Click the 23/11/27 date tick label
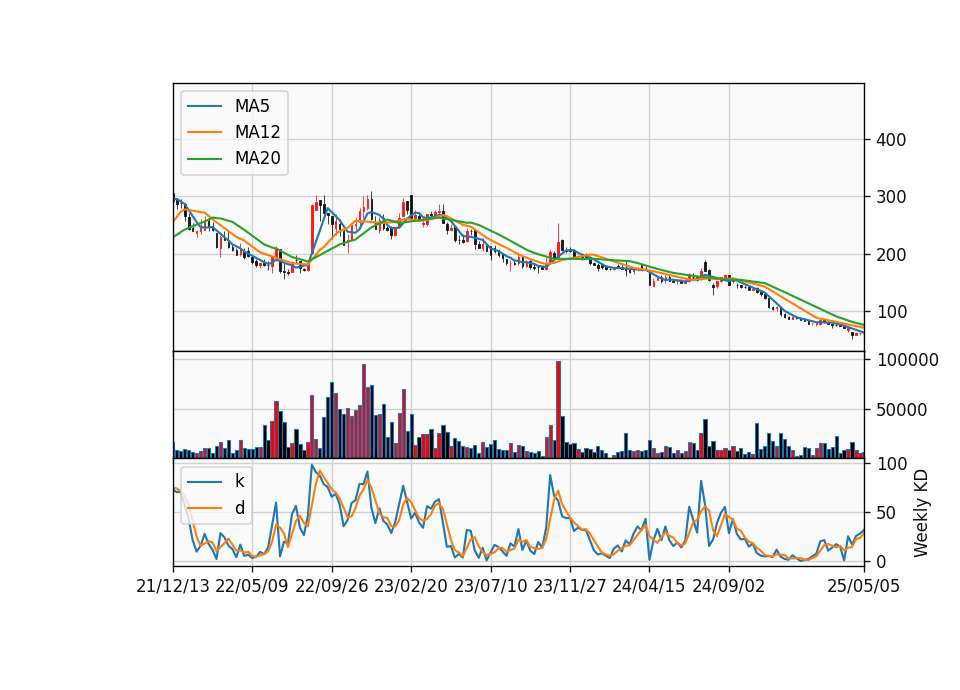 click(x=570, y=586)
